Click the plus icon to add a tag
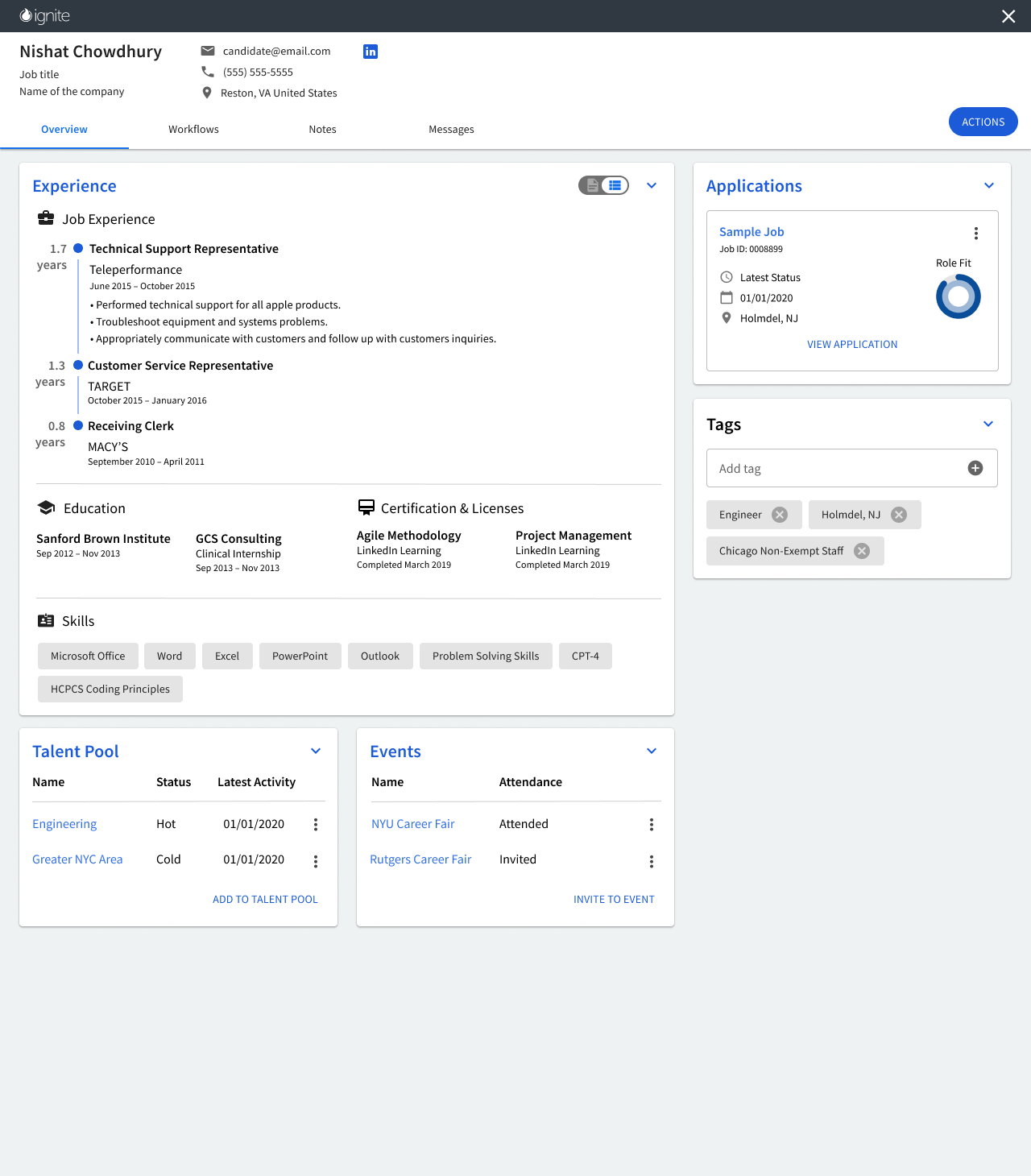Screen dimensions: 1031x1176 pos(975,468)
